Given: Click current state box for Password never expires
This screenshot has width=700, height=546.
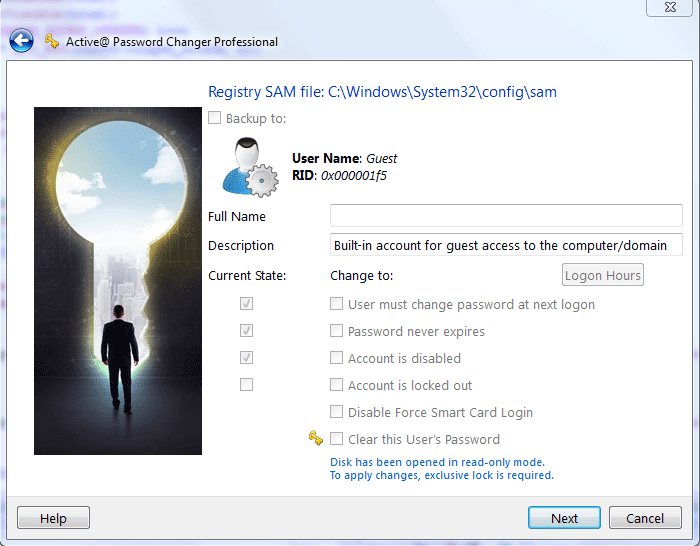Looking at the screenshot, I should coord(246,331).
